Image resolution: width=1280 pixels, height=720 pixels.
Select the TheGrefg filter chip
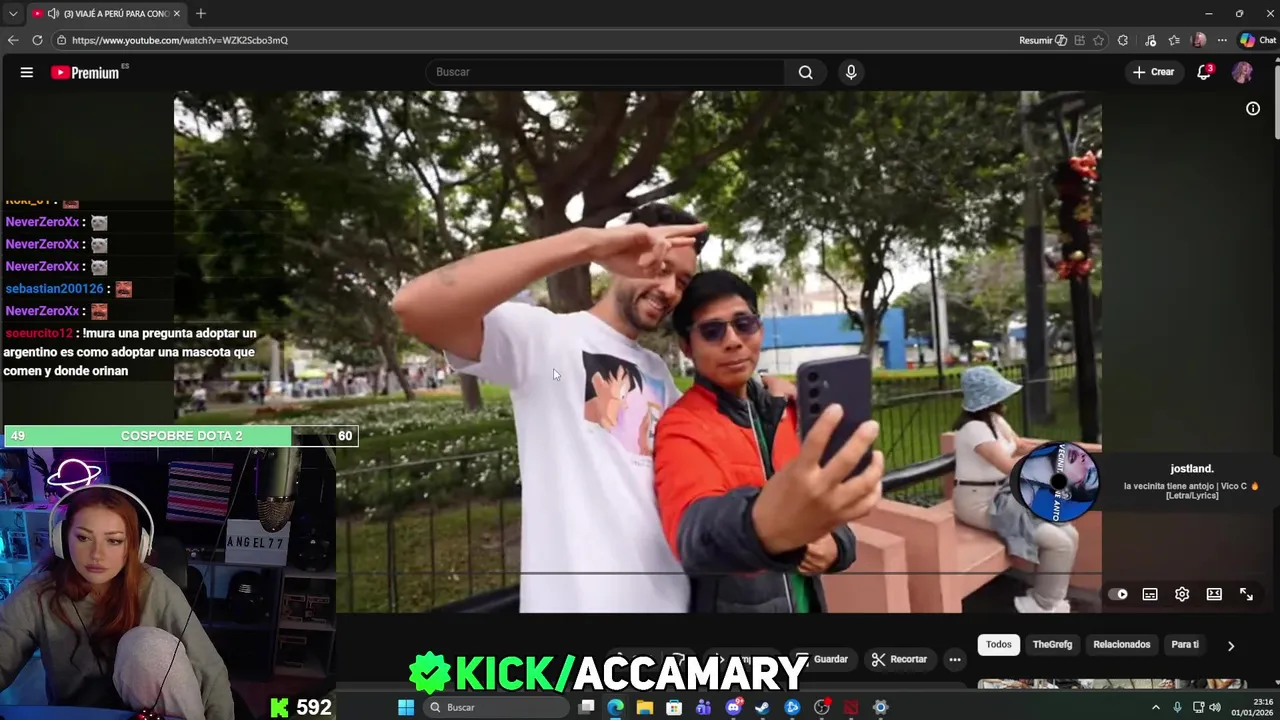pyautogui.click(x=1052, y=645)
